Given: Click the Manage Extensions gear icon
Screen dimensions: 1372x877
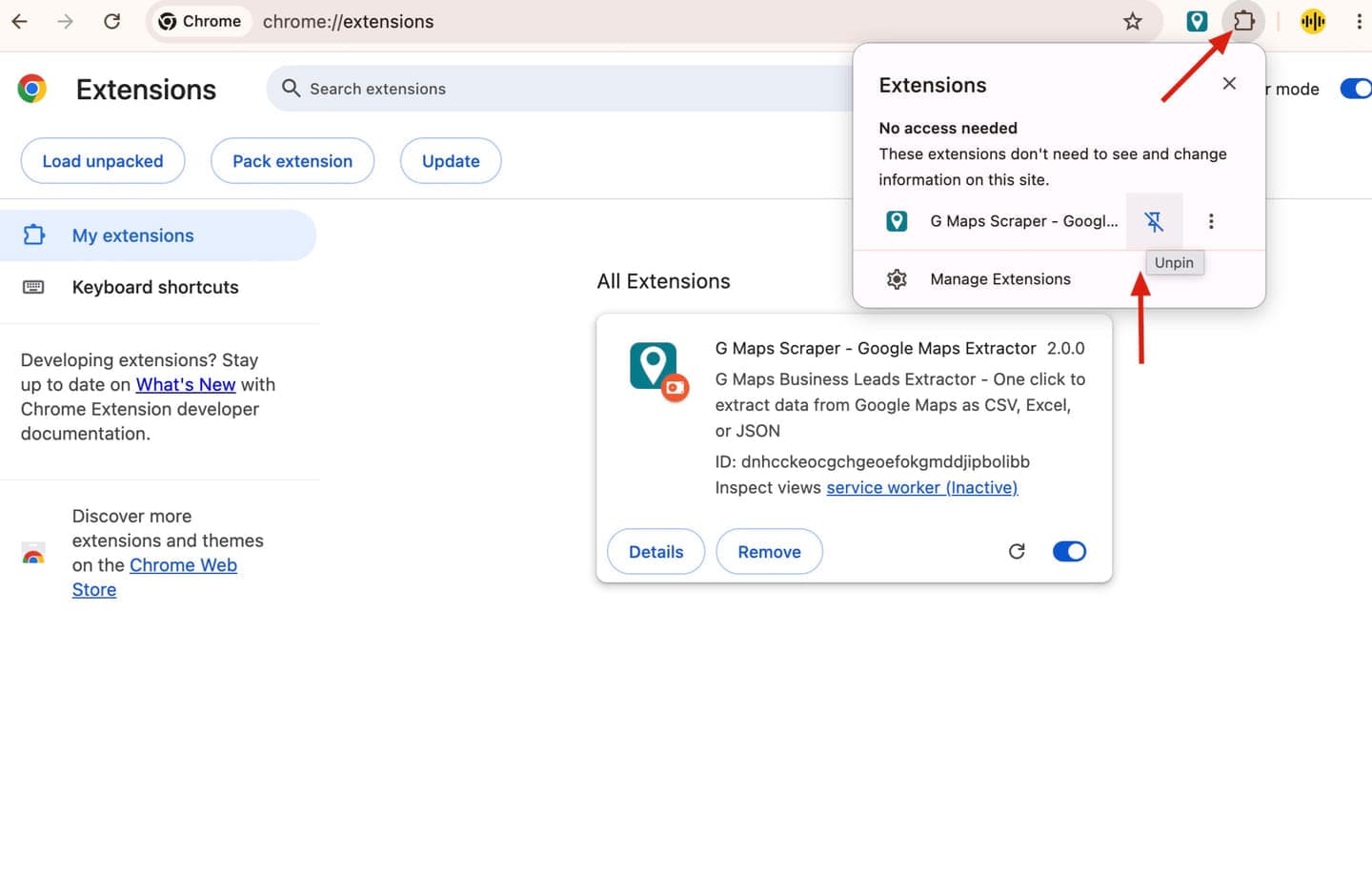Looking at the screenshot, I should click(x=897, y=278).
